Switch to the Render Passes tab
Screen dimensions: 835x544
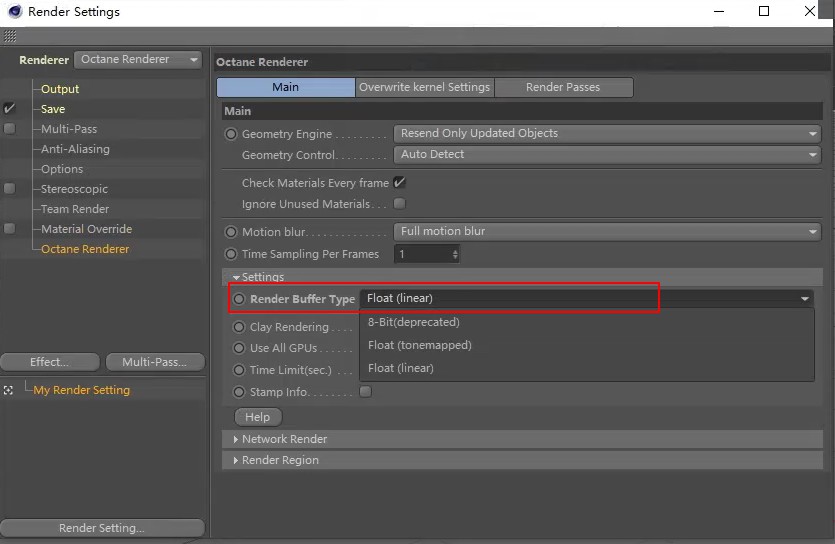click(563, 87)
